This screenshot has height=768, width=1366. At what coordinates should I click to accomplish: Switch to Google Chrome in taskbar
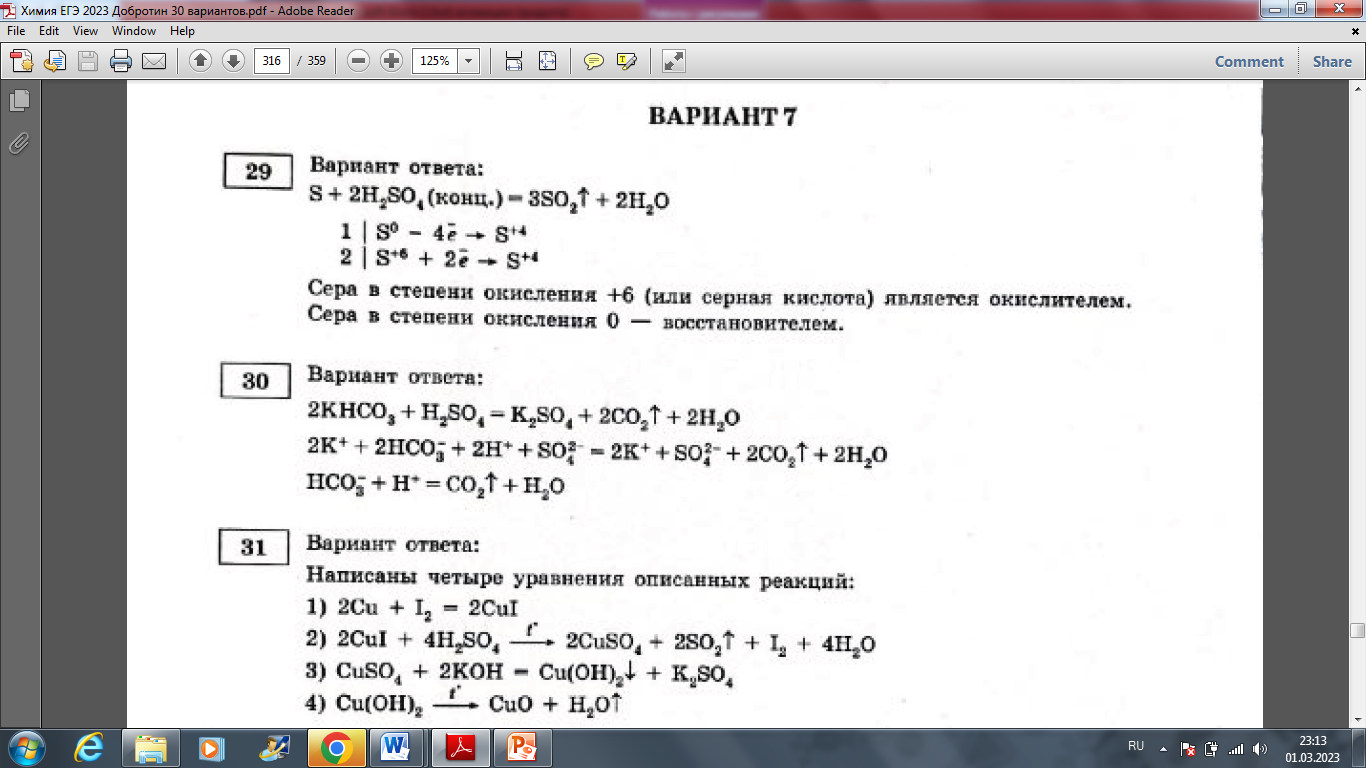click(x=335, y=747)
